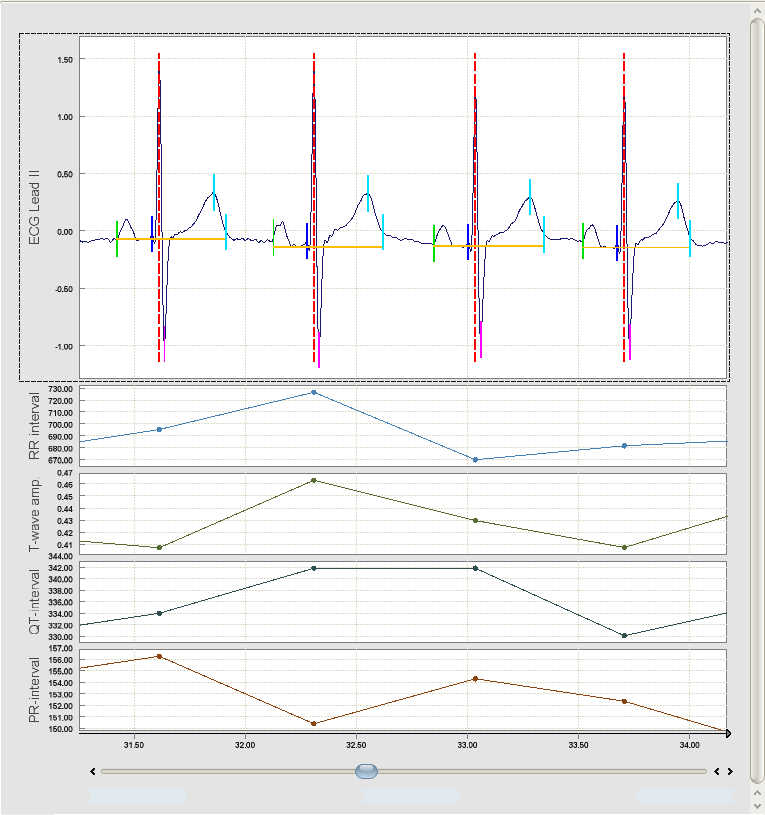The image size is (765, 815).
Task: Click the right-pointing arrow after the time slider
Action: click(730, 771)
